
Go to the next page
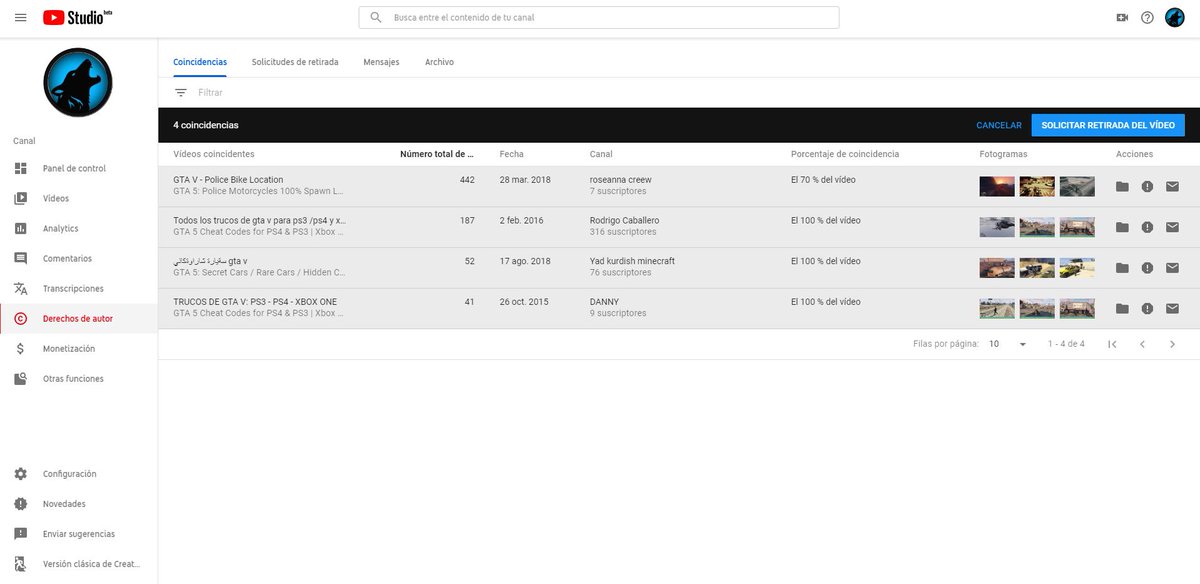point(1172,344)
